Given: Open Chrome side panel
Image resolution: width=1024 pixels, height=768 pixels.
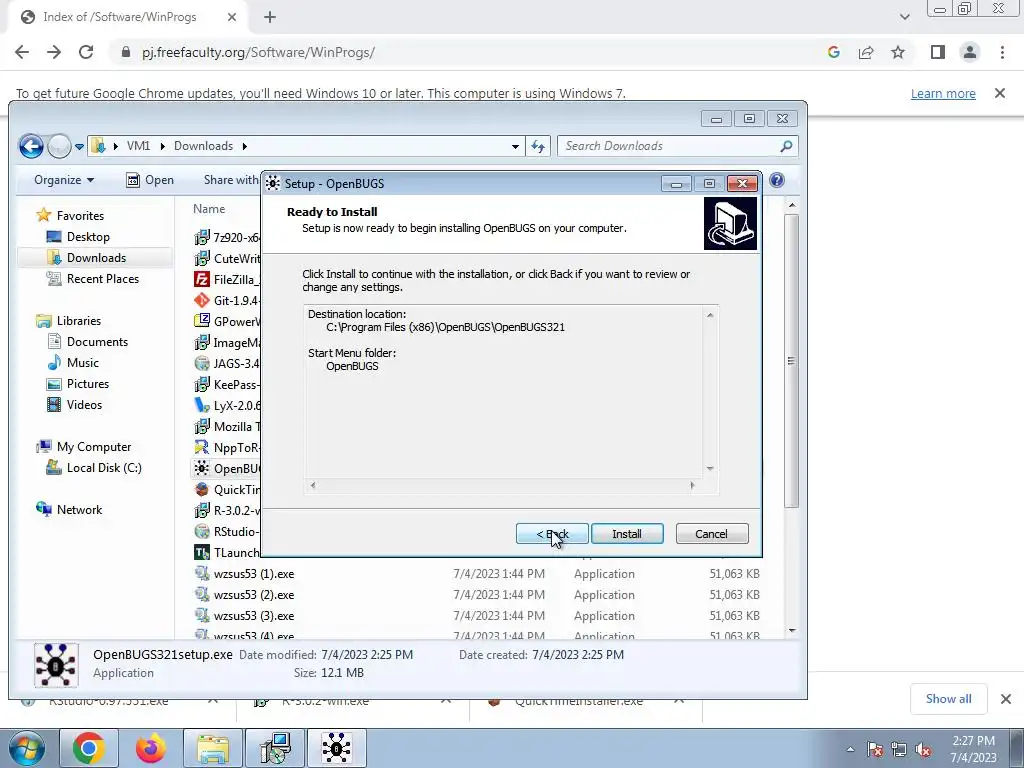Looking at the screenshot, I should click(x=938, y=52).
